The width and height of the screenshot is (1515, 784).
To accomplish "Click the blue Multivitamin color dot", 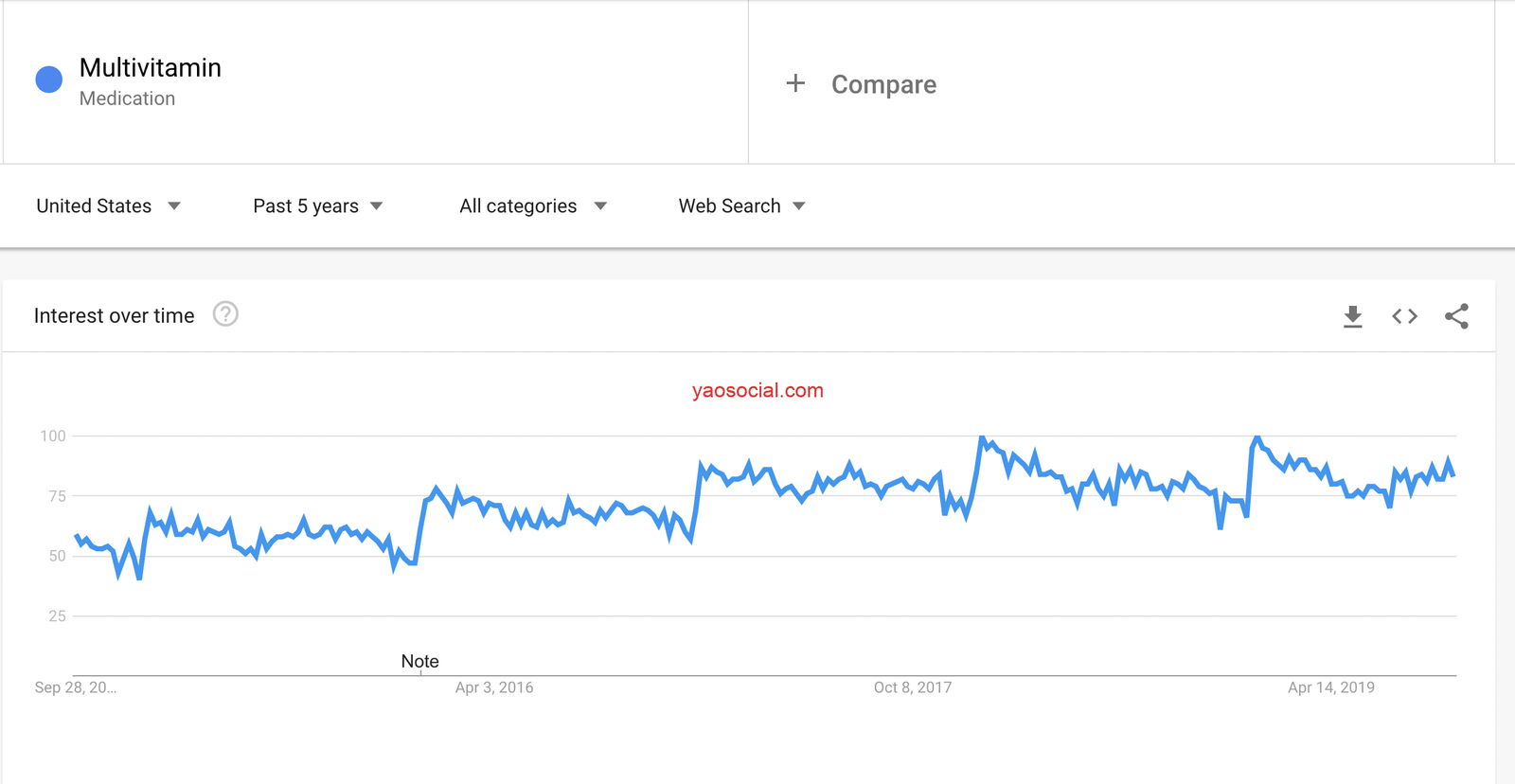I will click(x=49, y=80).
